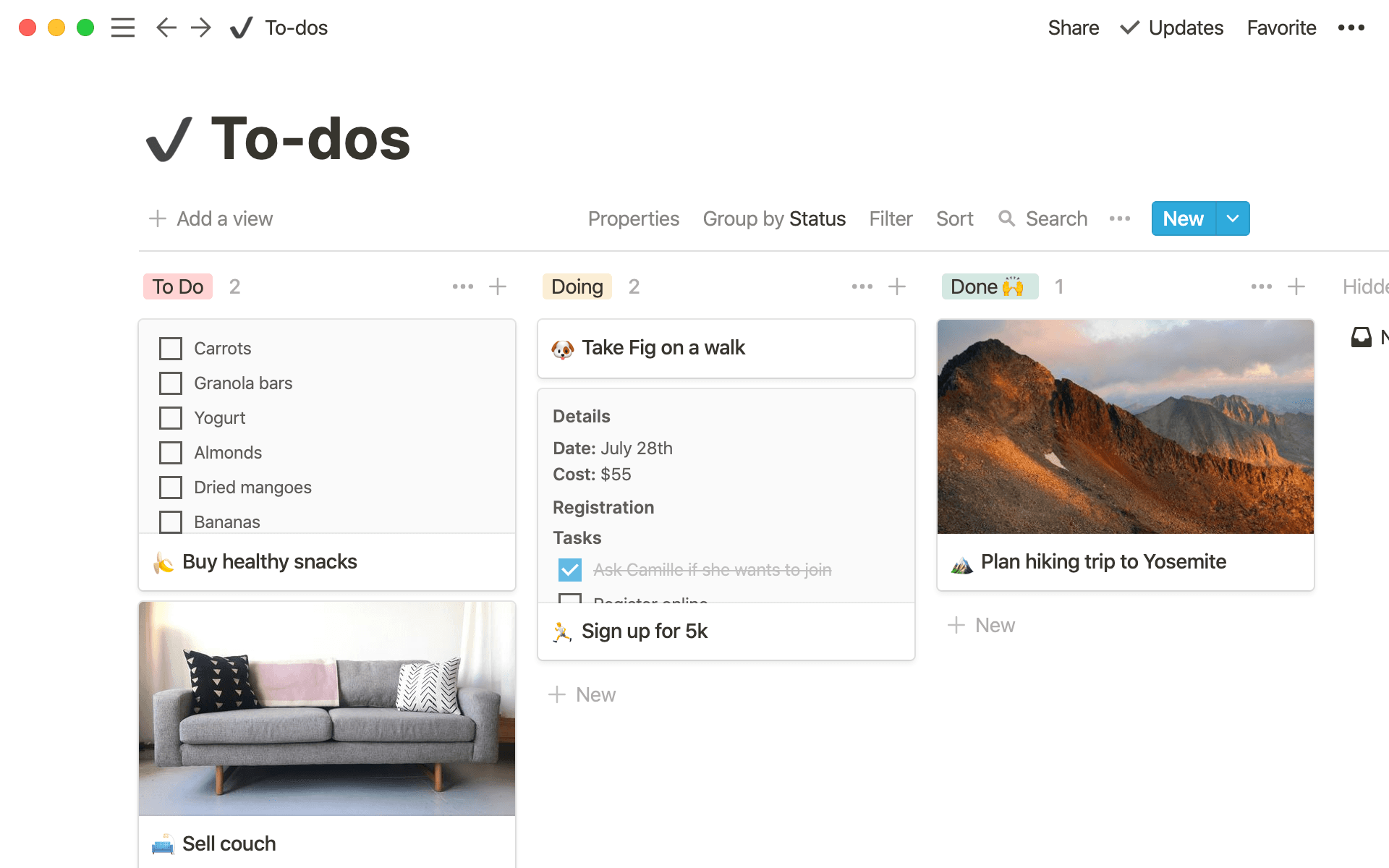Screen dimensions: 1389x868
Task: Uncheck 'Ask Camille if she wants to join'
Action: tap(570, 570)
